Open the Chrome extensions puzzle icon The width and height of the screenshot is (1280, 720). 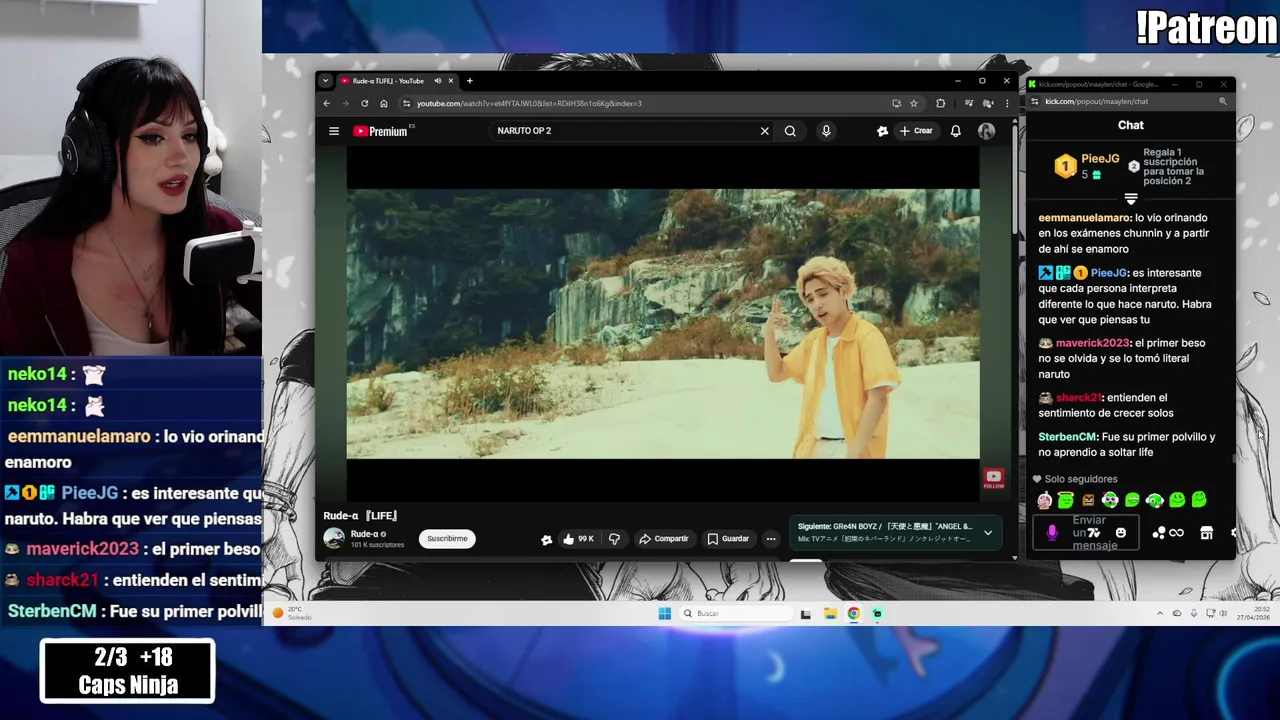[x=941, y=103]
